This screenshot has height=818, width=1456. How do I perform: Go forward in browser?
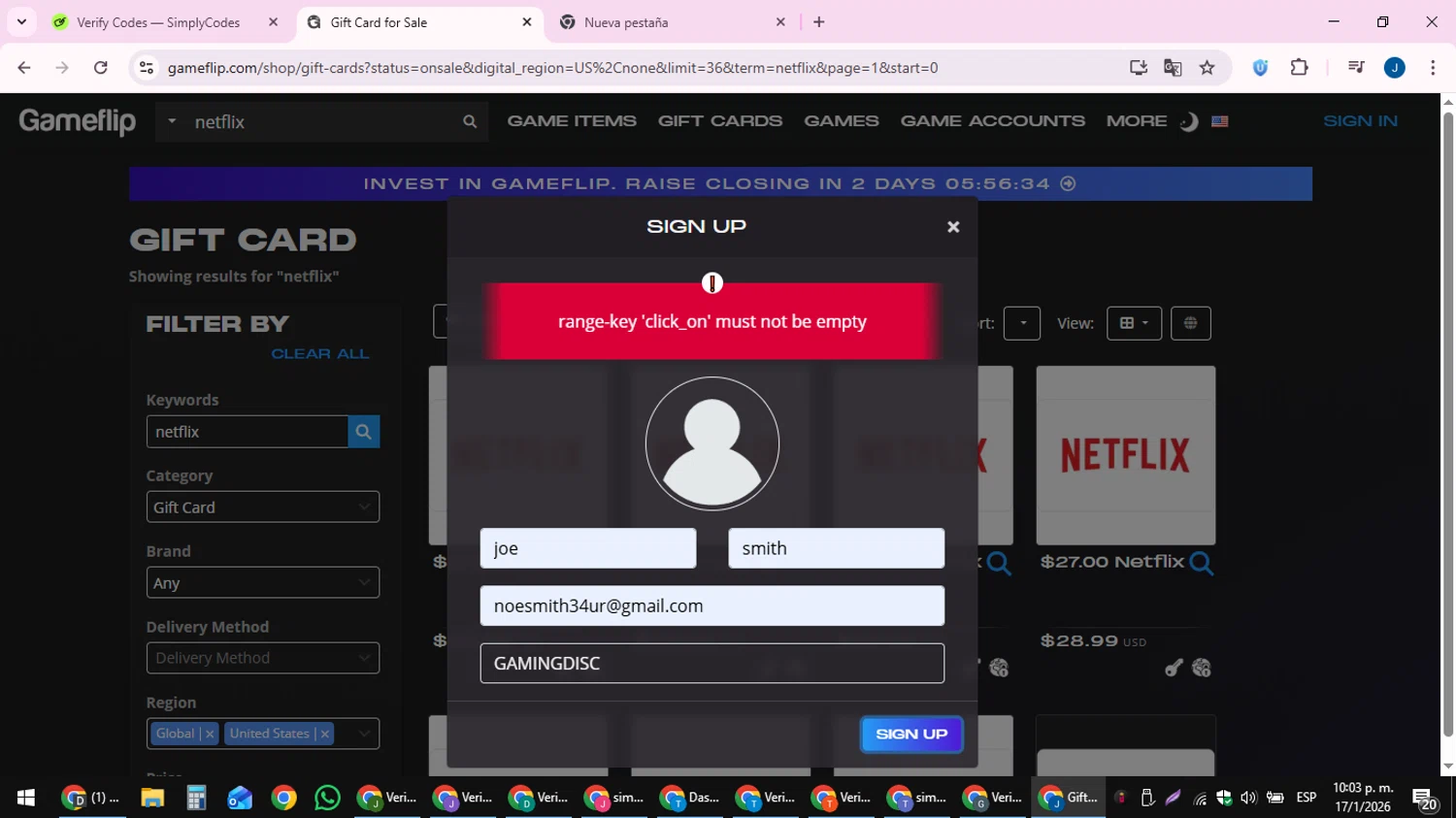62,68
